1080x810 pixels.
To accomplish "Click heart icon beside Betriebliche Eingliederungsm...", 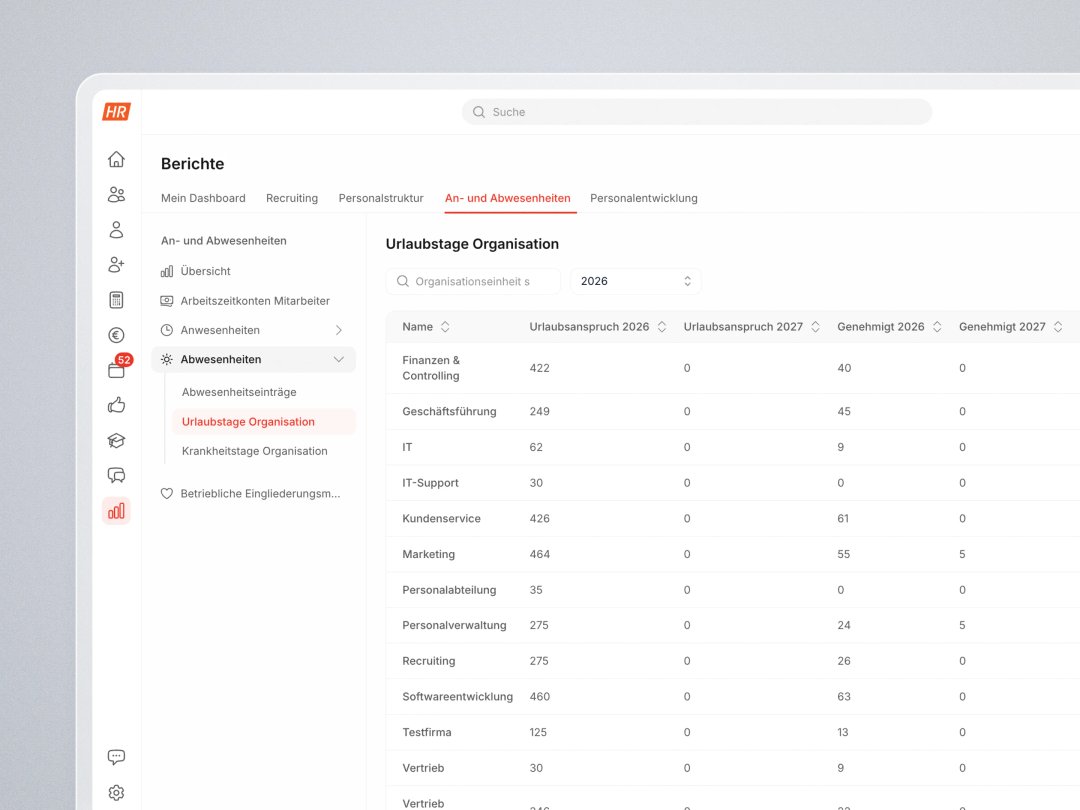I will 167,494.
